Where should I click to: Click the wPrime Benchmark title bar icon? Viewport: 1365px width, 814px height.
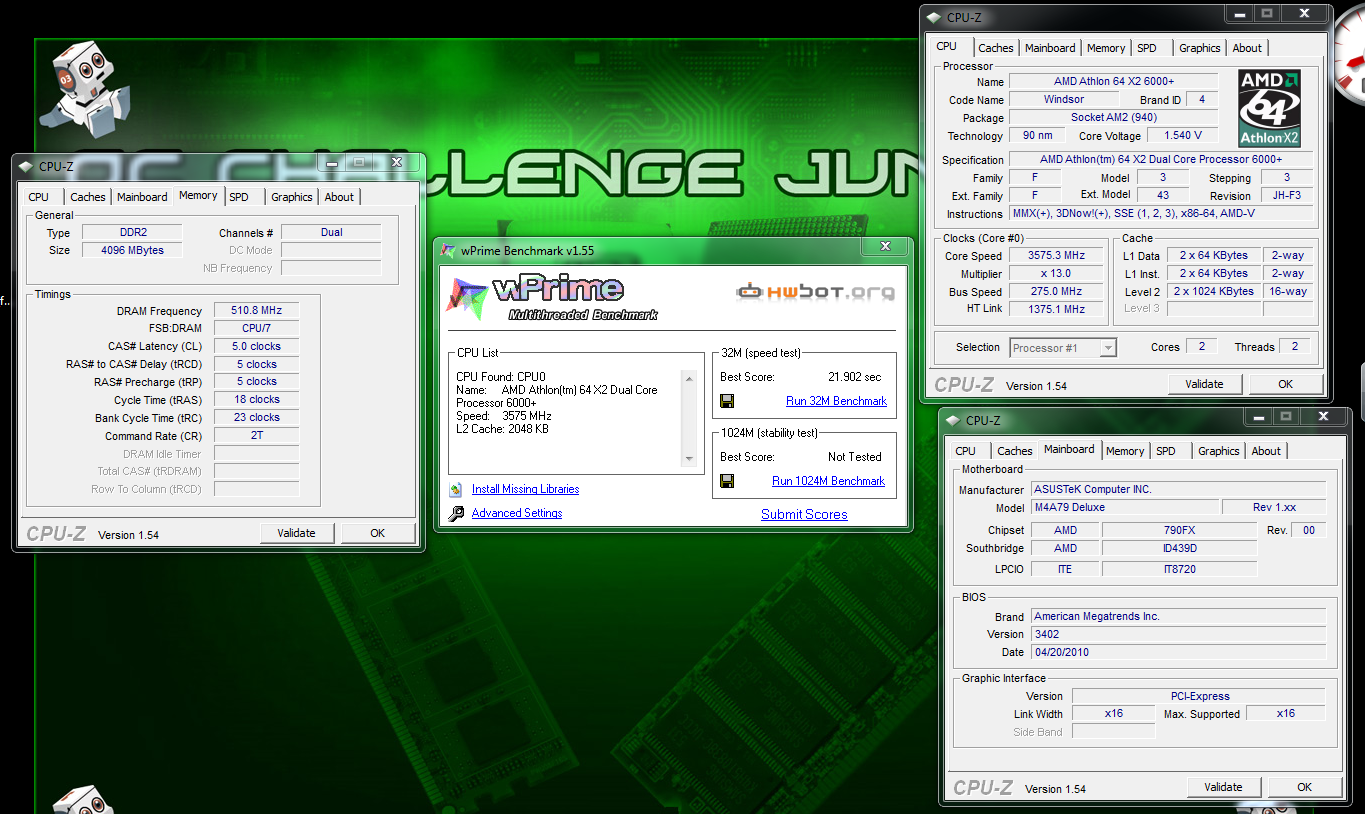point(447,250)
